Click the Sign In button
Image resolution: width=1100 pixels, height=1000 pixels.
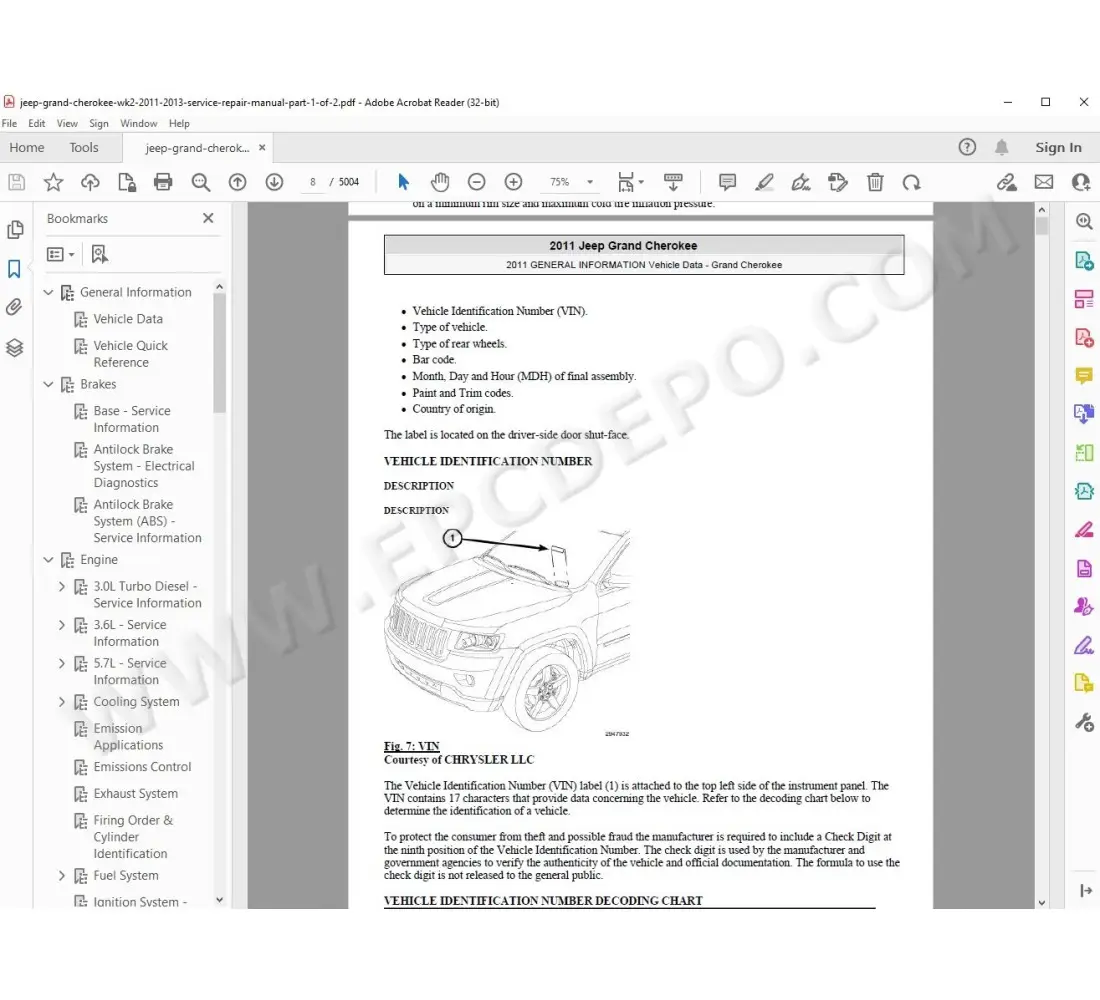pyautogui.click(x=1058, y=147)
